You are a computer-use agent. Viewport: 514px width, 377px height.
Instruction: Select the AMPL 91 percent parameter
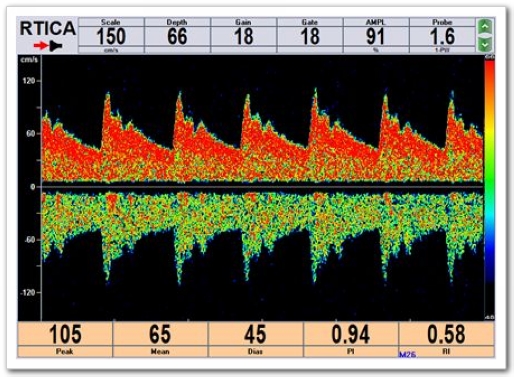coord(376,36)
